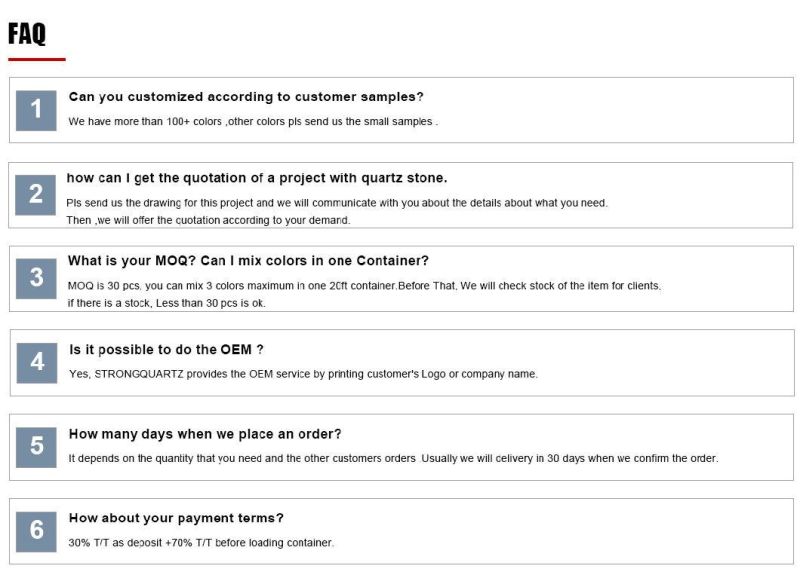This screenshot has width=800, height=578.
Task: Click the number 6 badge icon
Action: [36, 532]
